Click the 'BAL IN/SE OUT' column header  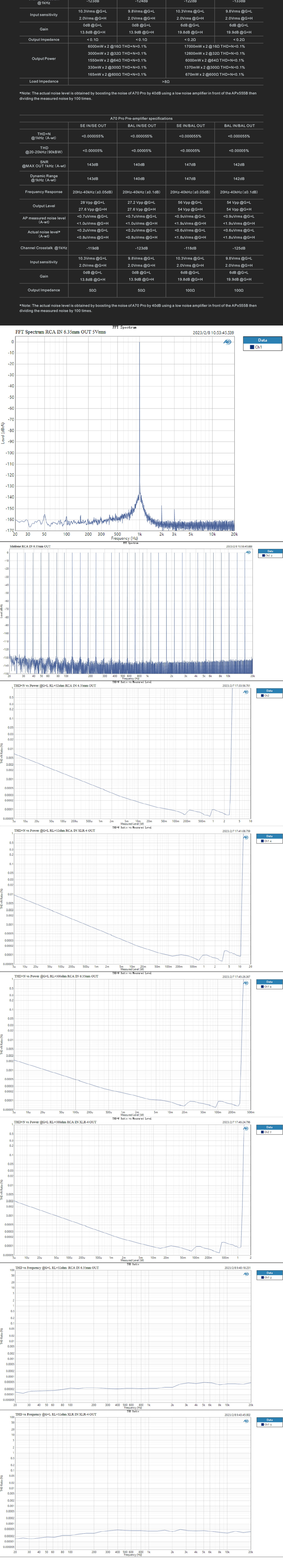click(141, 126)
